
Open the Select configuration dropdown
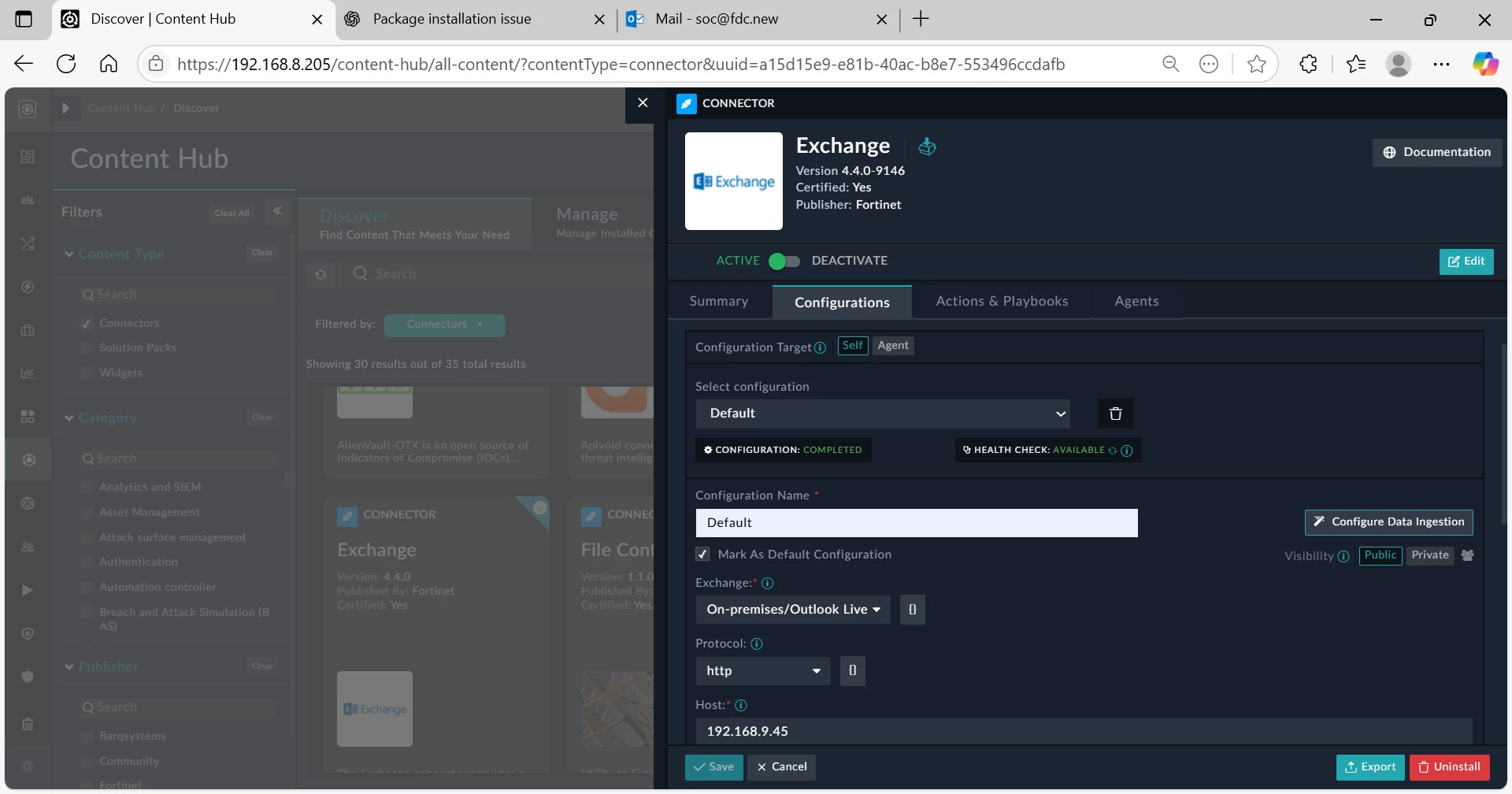[x=883, y=414]
